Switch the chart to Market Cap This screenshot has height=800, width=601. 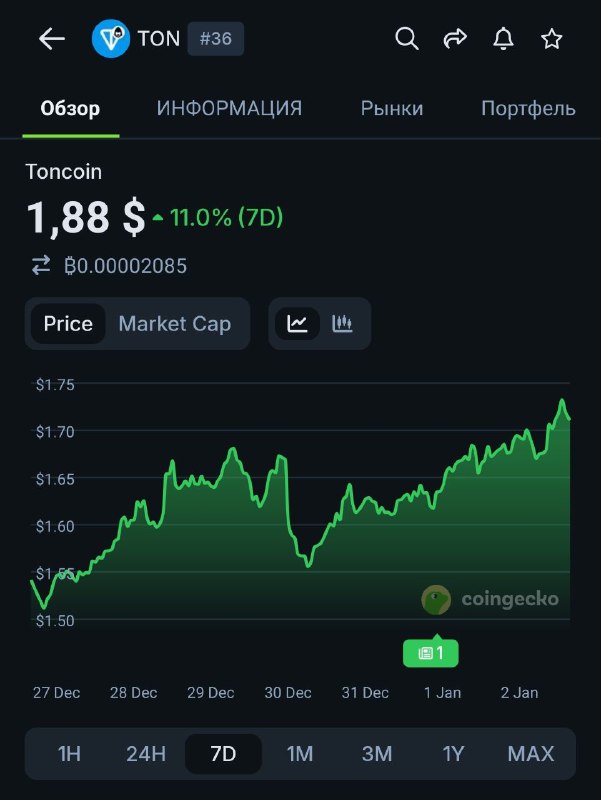(174, 323)
